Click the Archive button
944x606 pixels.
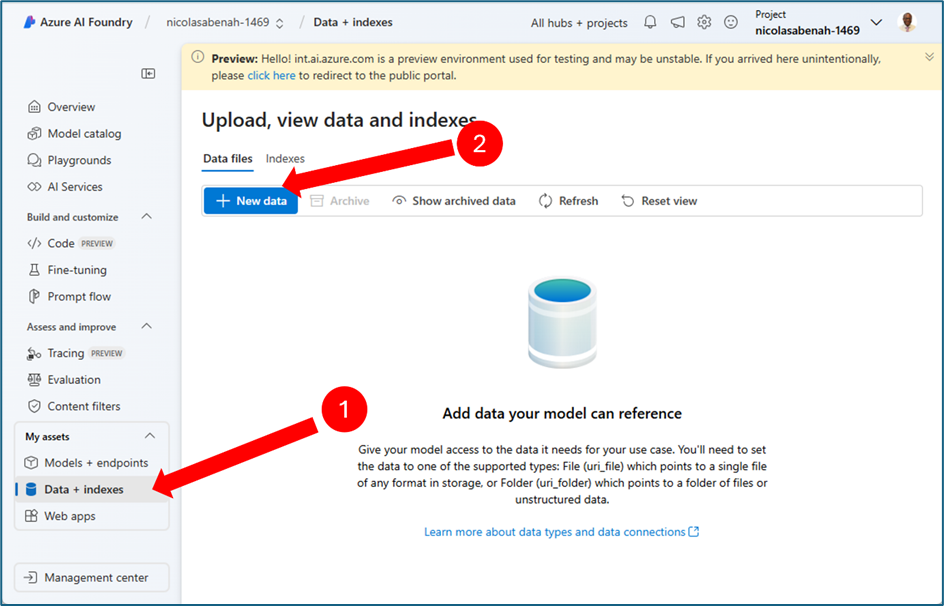pos(340,201)
